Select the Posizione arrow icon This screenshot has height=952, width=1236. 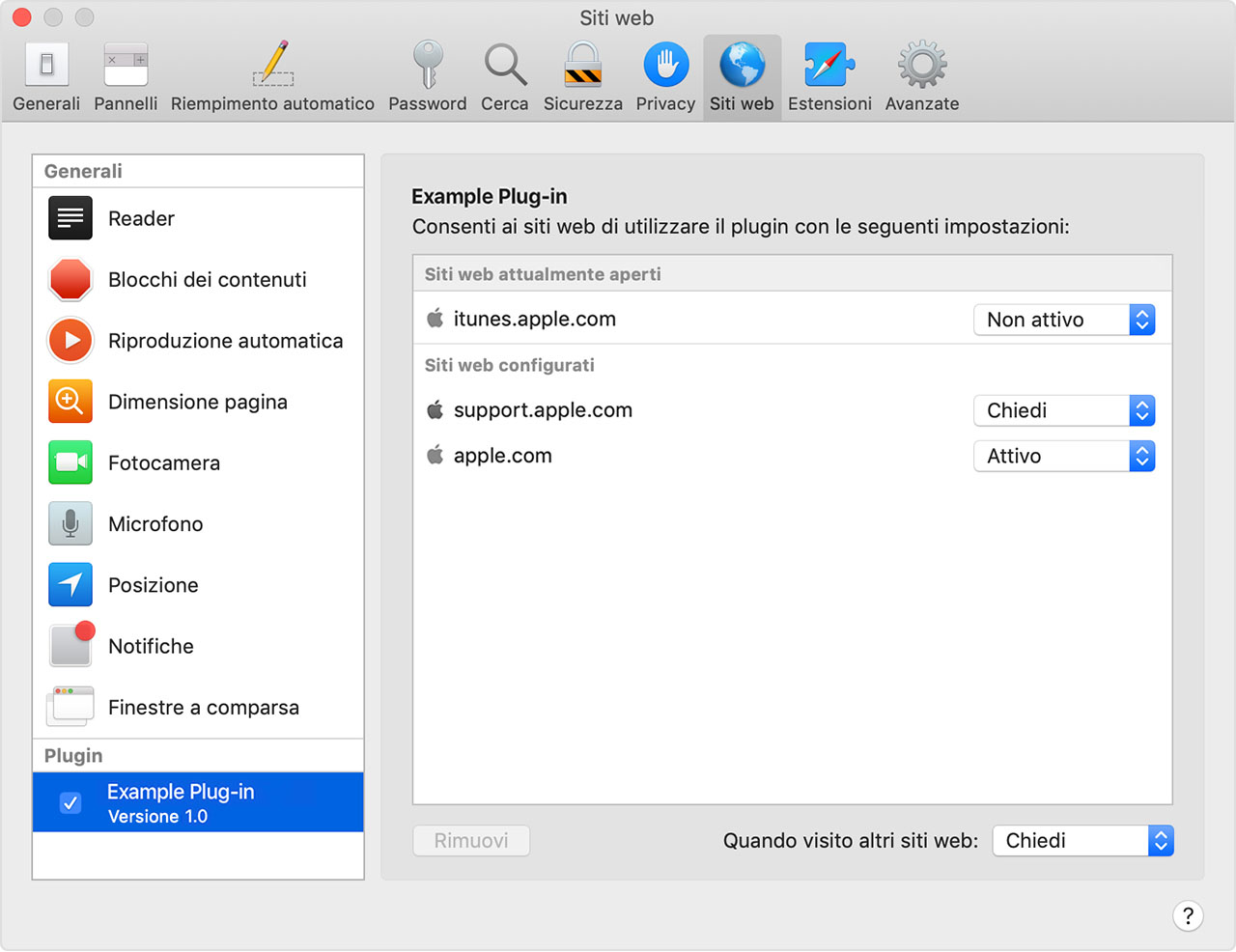tap(70, 585)
